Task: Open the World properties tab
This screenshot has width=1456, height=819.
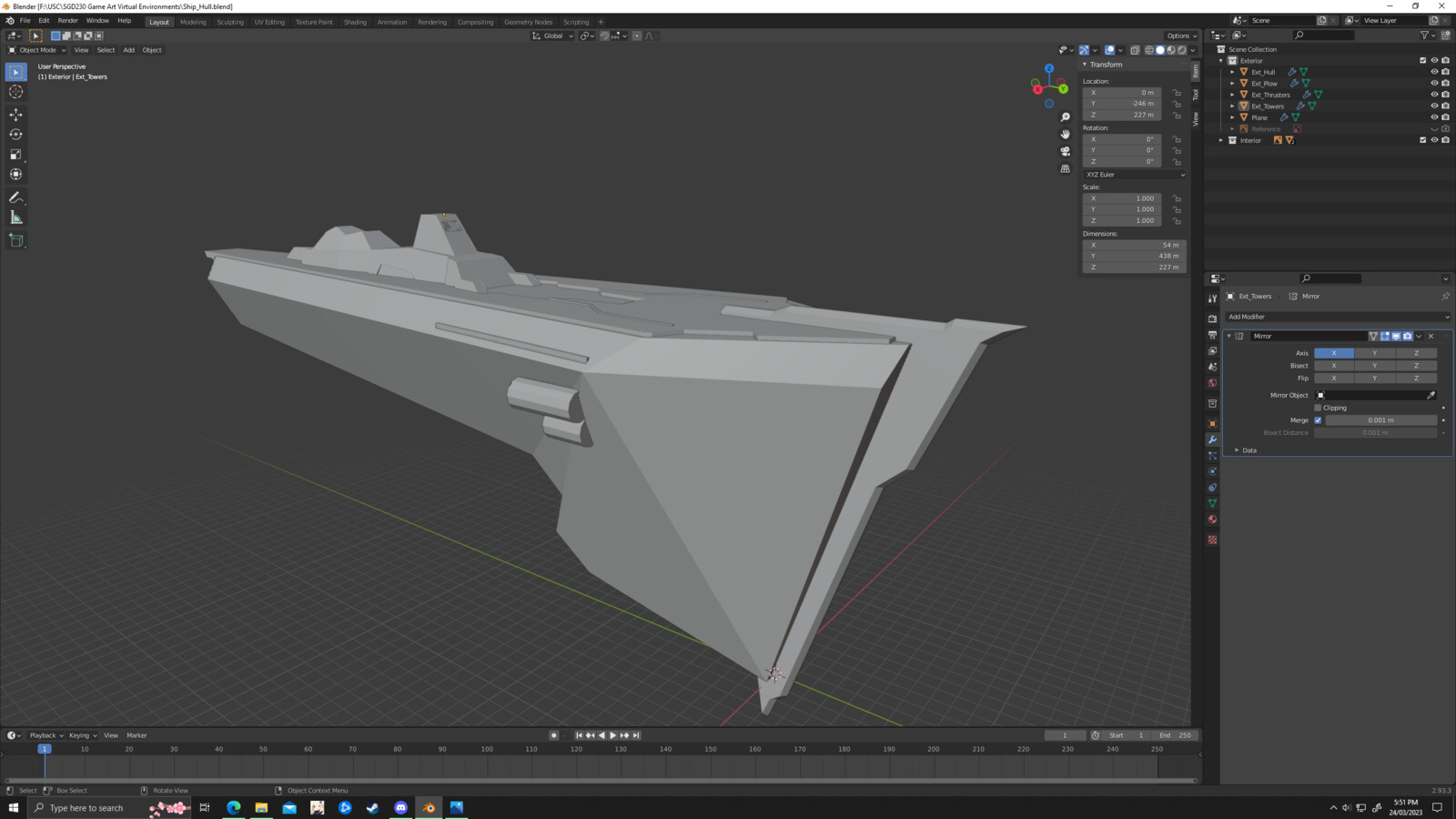Action: [1212, 383]
